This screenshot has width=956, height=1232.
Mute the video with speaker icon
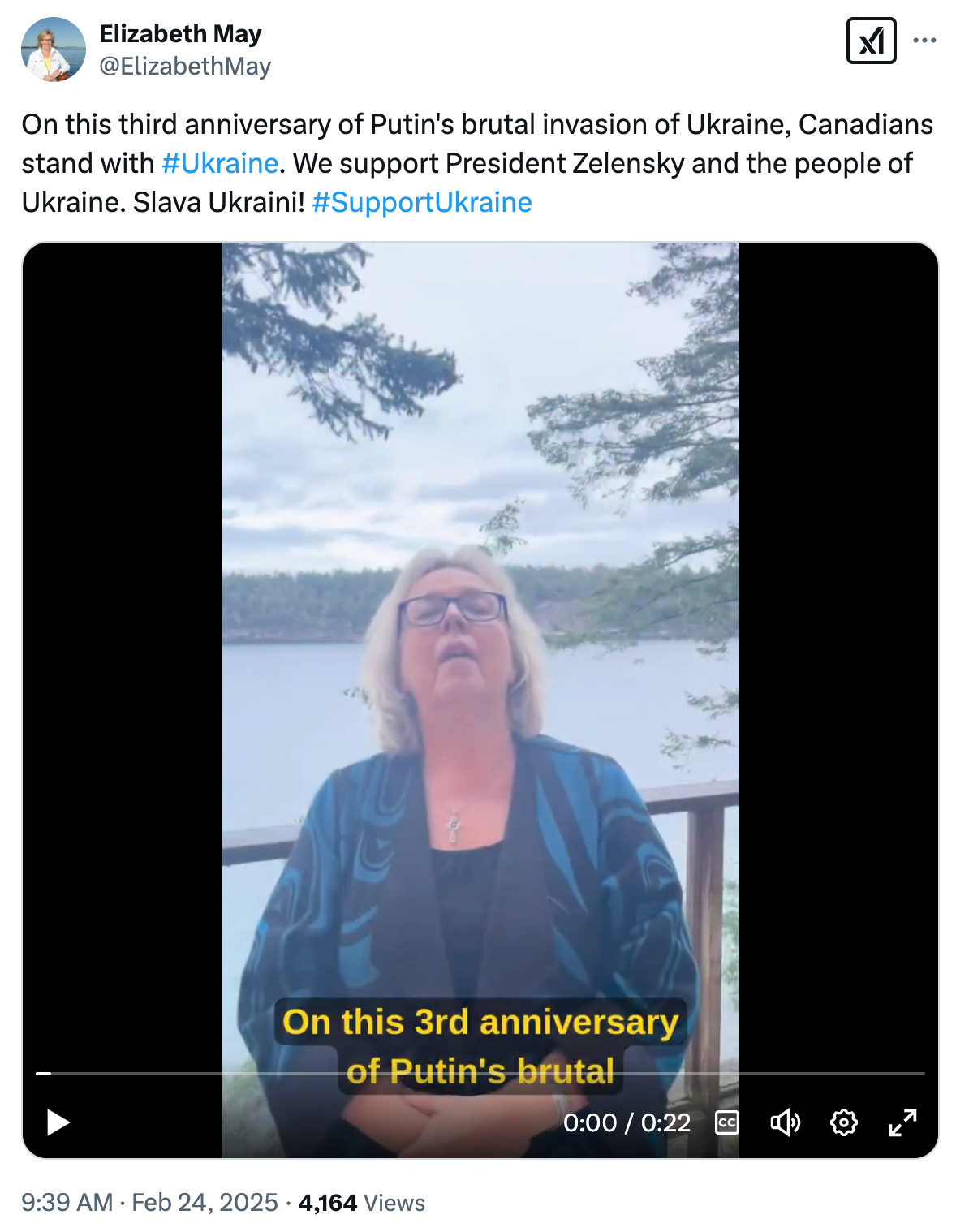(x=785, y=1122)
